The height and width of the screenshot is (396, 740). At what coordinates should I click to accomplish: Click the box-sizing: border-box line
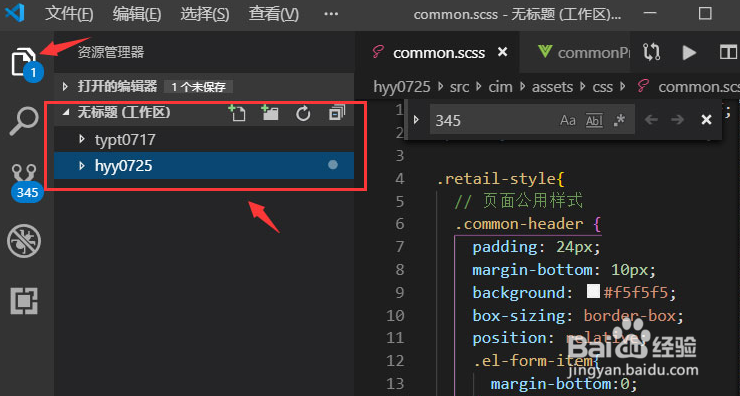pyautogui.click(x=578, y=315)
